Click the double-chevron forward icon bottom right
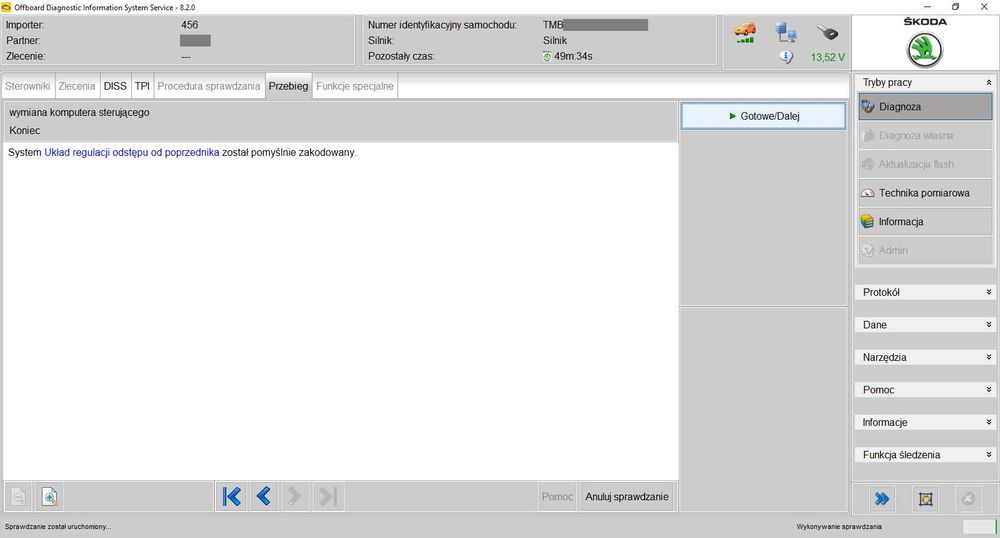Image resolution: width=1000 pixels, height=538 pixels. (x=882, y=498)
